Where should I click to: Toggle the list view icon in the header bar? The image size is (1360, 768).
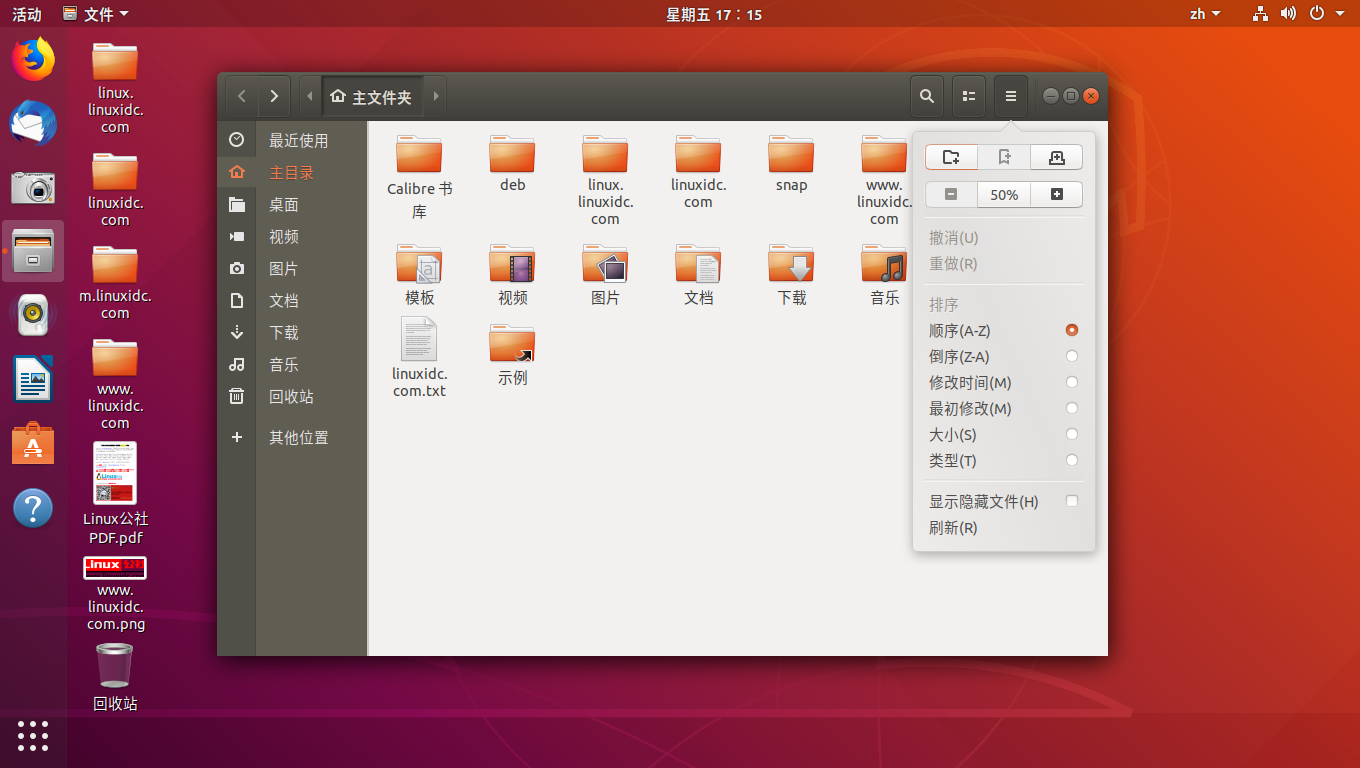tap(969, 96)
